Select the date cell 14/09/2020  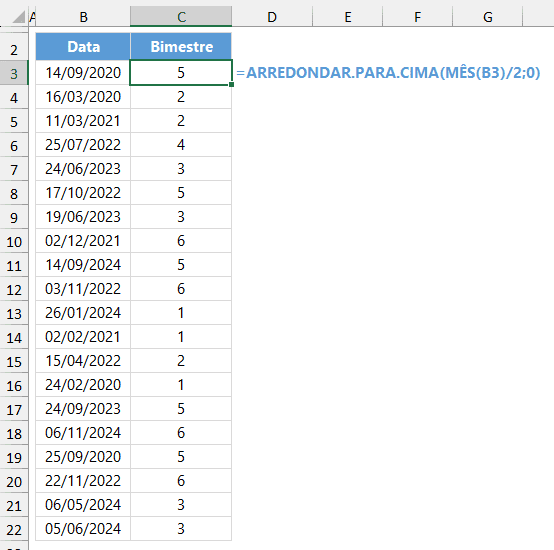(x=83, y=73)
